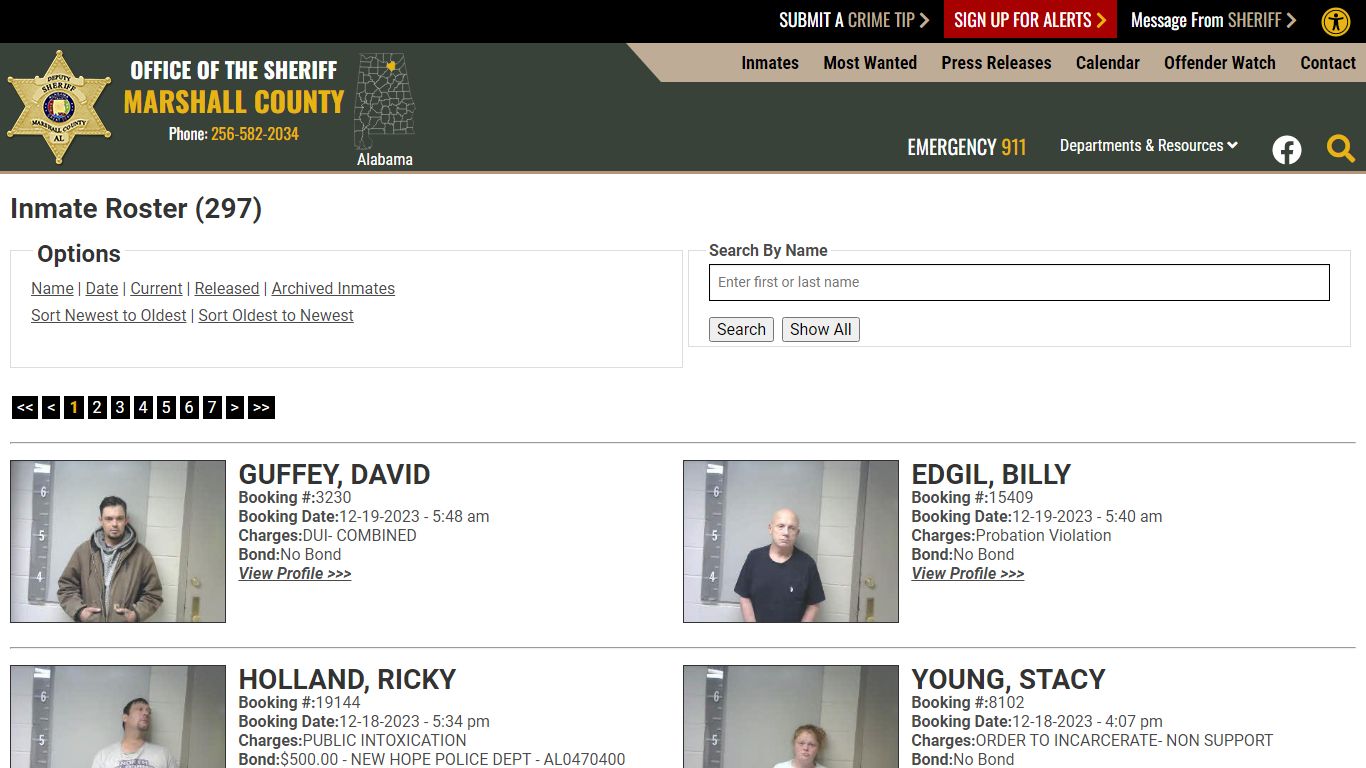Viewport: 1366px width, 768px height.
Task: Open Ricky Holland's mugshot photo
Action: pyautogui.click(x=118, y=716)
